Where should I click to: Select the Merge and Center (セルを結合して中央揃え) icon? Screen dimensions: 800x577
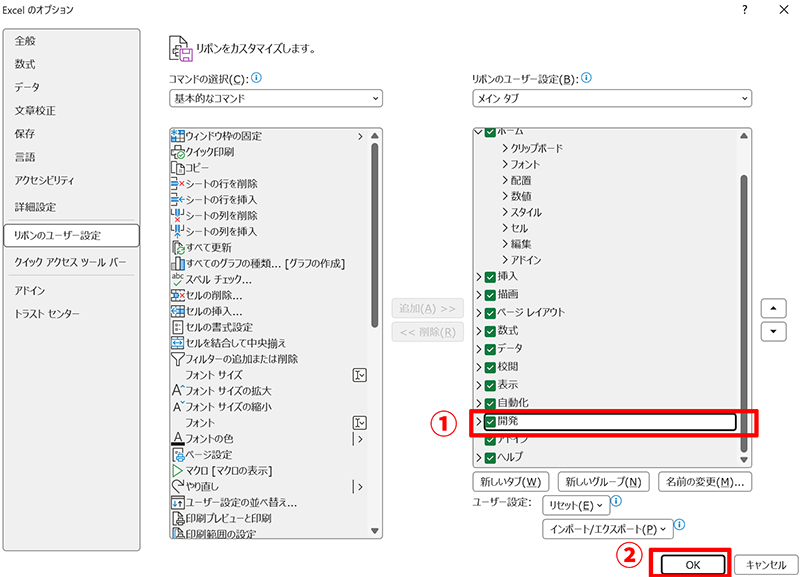[178, 342]
